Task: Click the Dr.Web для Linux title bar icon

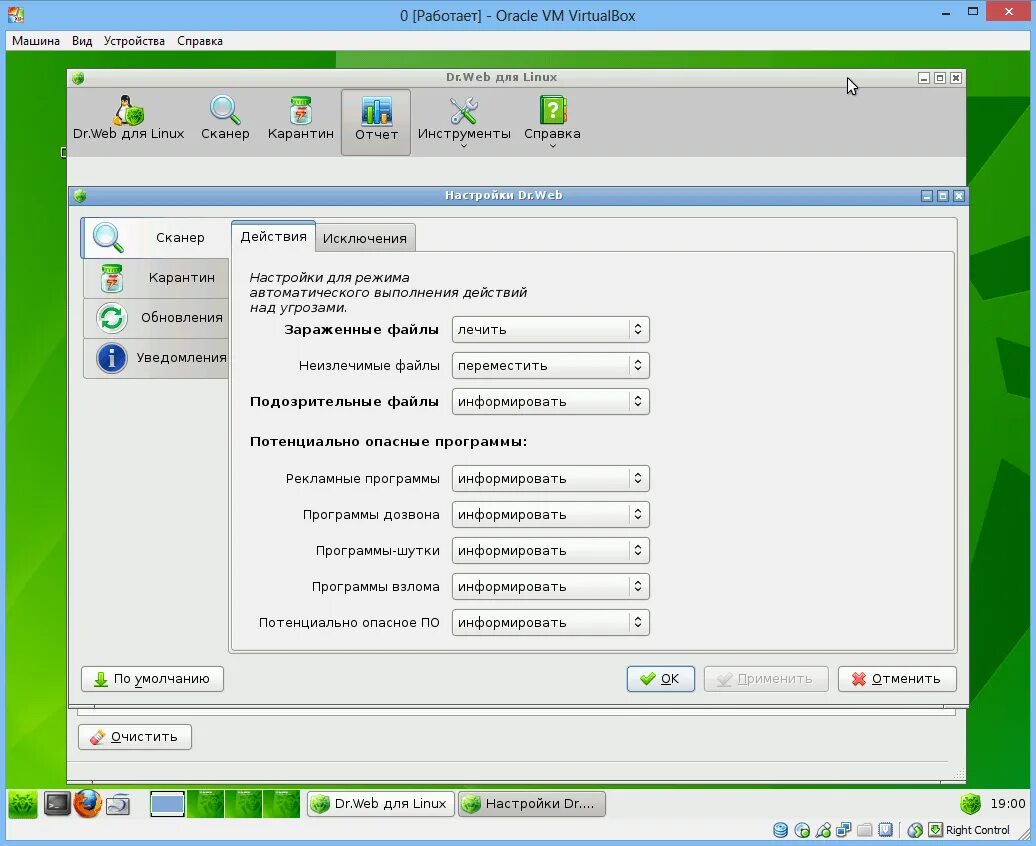Action: pyautogui.click(x=78, y=78)
